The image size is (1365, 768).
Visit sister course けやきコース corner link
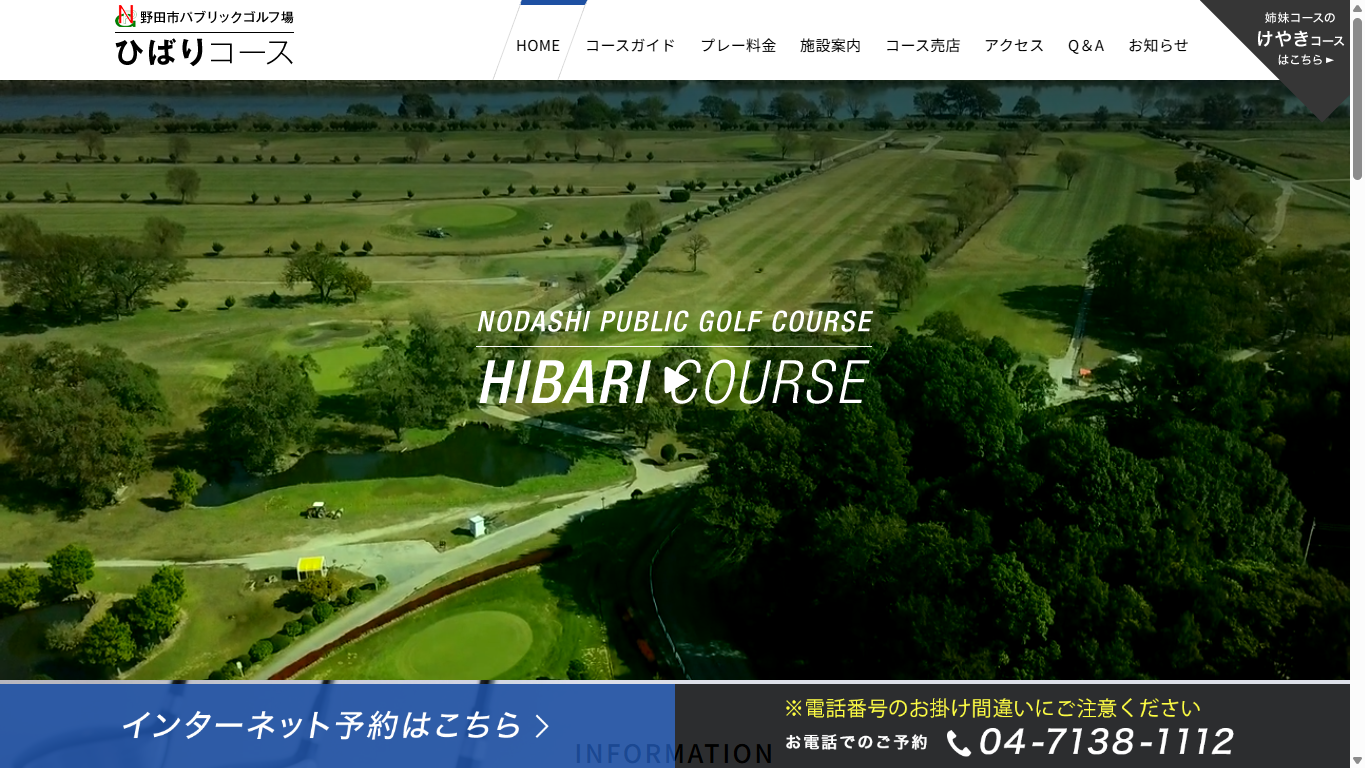pyautogui.click(x=1299, y=39)
